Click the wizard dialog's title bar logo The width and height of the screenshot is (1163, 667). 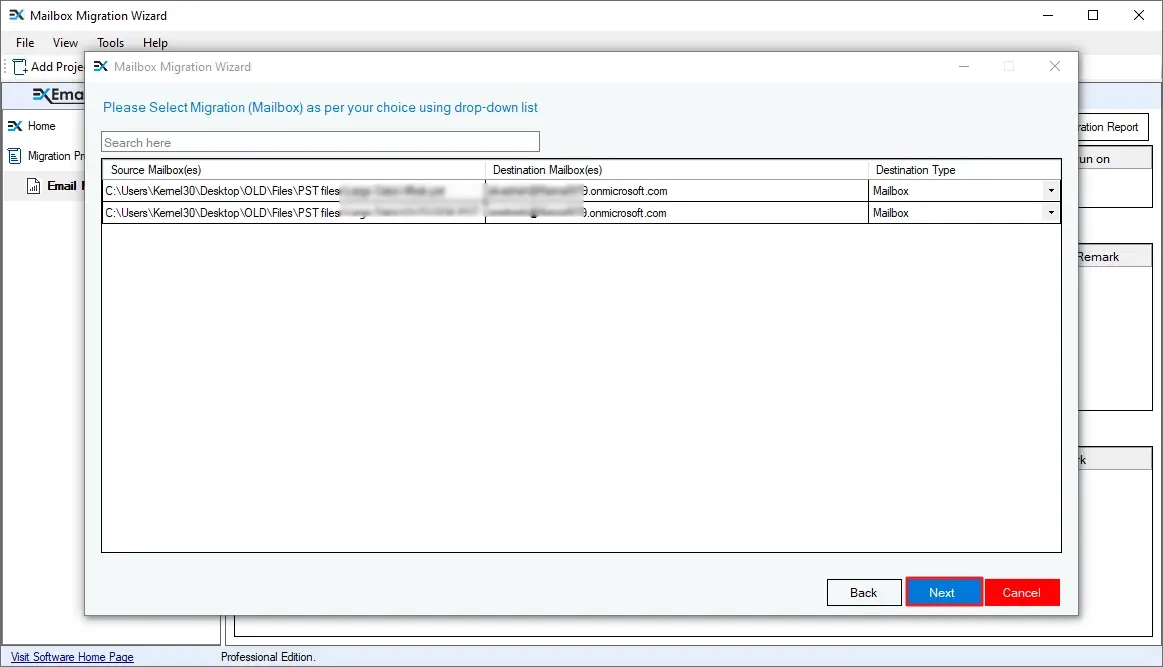[x=100, y=67]
